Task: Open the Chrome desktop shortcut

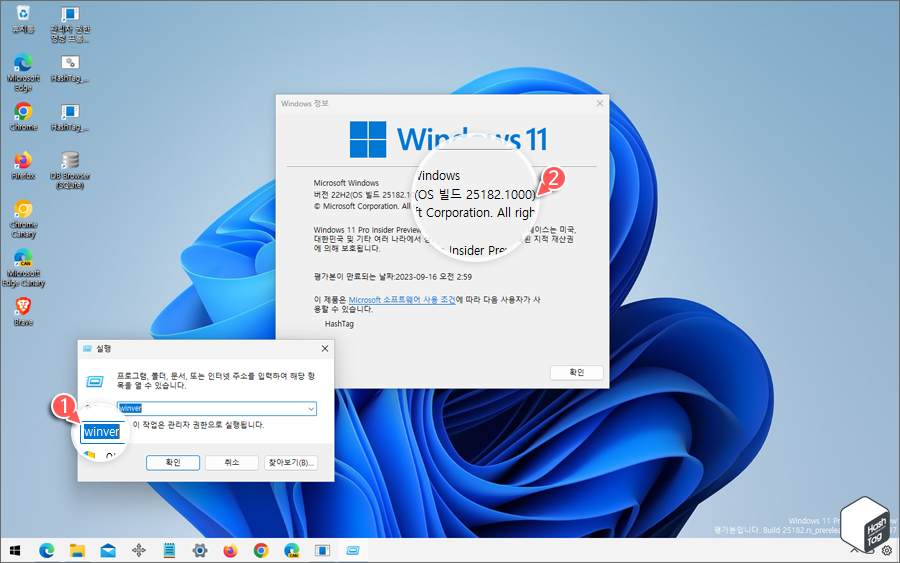Action: (23, 117)
